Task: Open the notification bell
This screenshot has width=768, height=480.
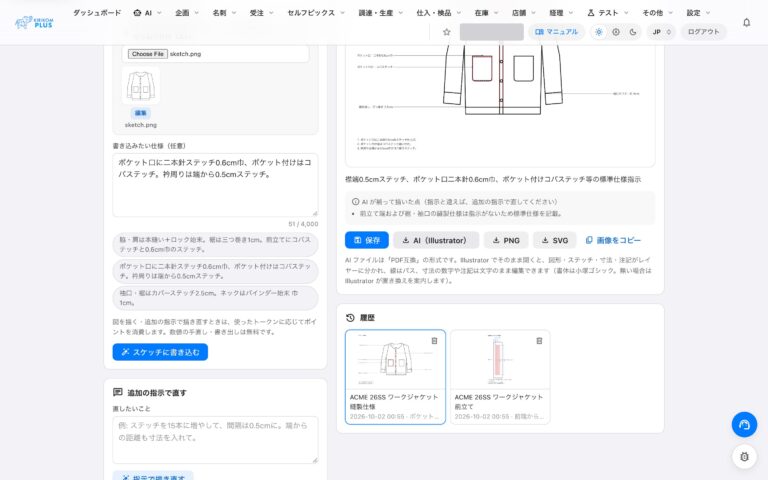Action: (x=746, y=23)
